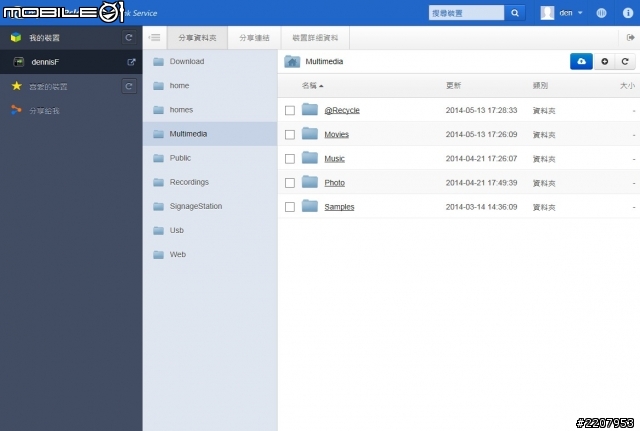Viewport: 640px width, 431px height.
Task: Open the home shared folder
Action: click(210, 86)
